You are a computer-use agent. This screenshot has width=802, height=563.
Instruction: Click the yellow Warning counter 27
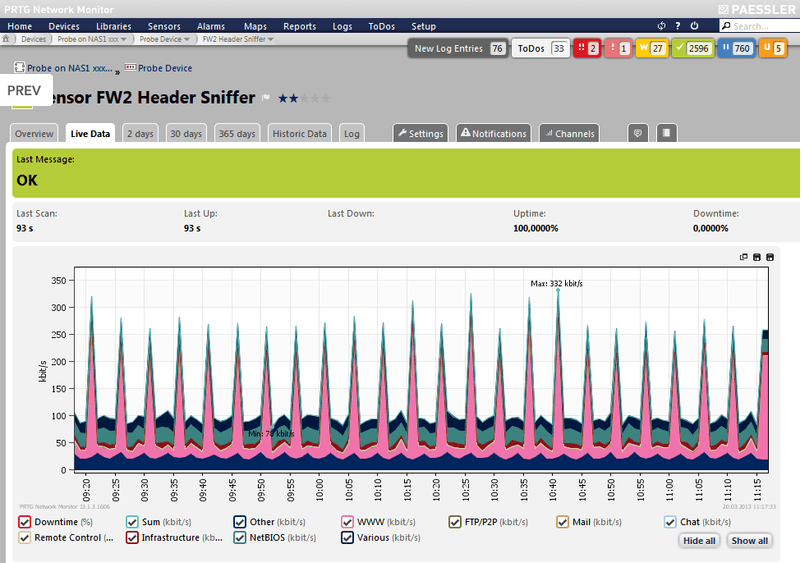[x=652, y=48]
